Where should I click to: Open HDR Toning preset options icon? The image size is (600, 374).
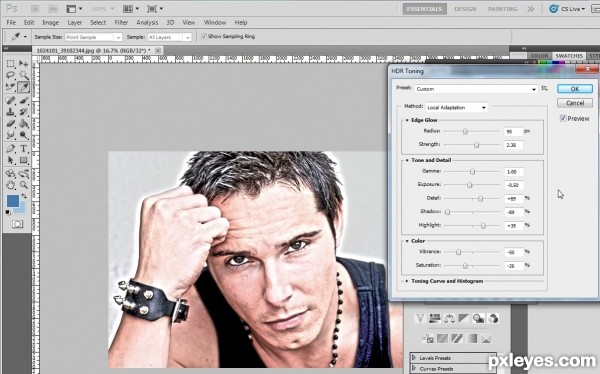tap(545, 88)
